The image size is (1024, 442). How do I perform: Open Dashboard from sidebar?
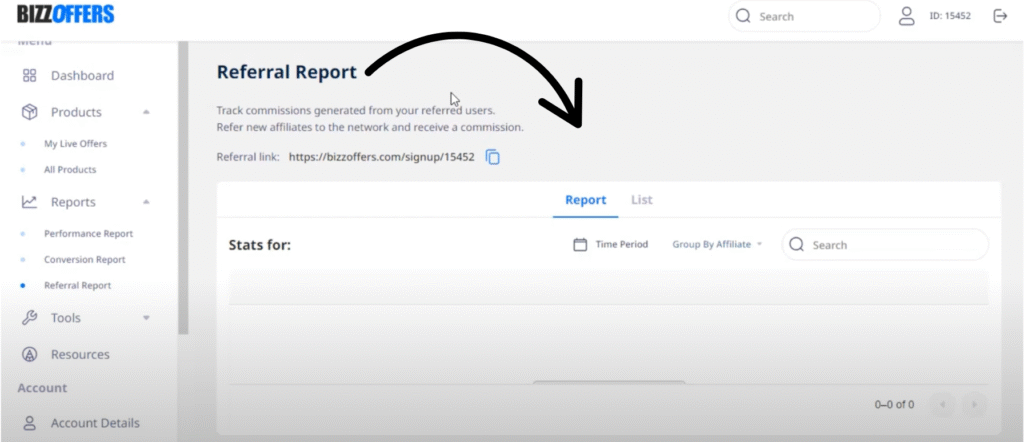tap(82, 76)
